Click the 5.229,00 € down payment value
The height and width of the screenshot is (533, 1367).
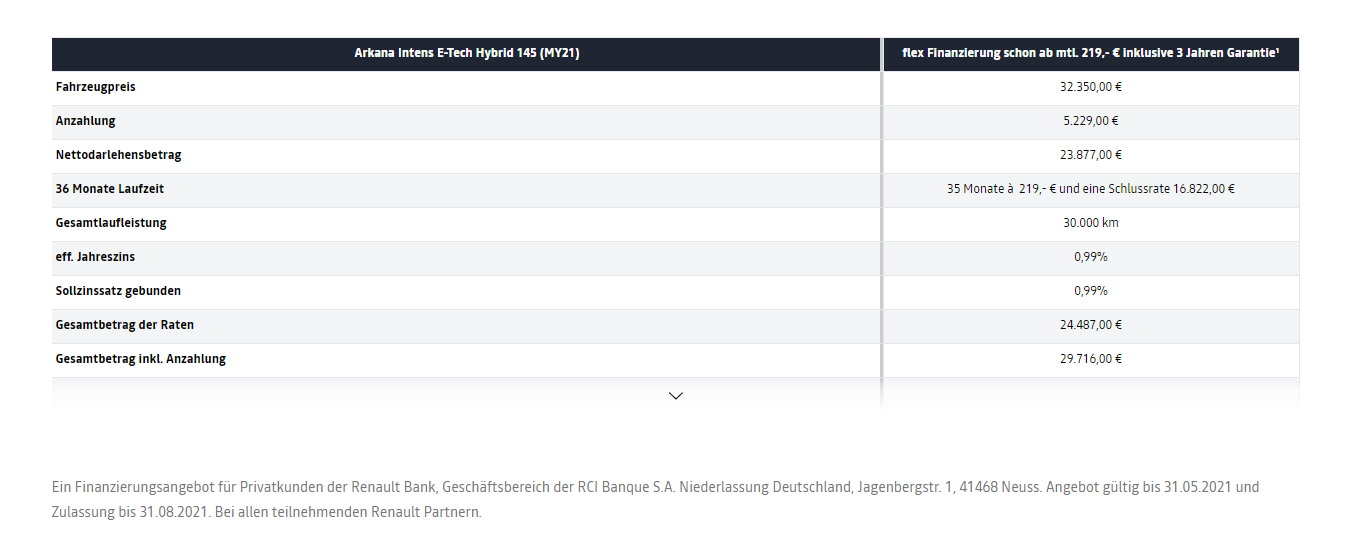(1091, 121)
